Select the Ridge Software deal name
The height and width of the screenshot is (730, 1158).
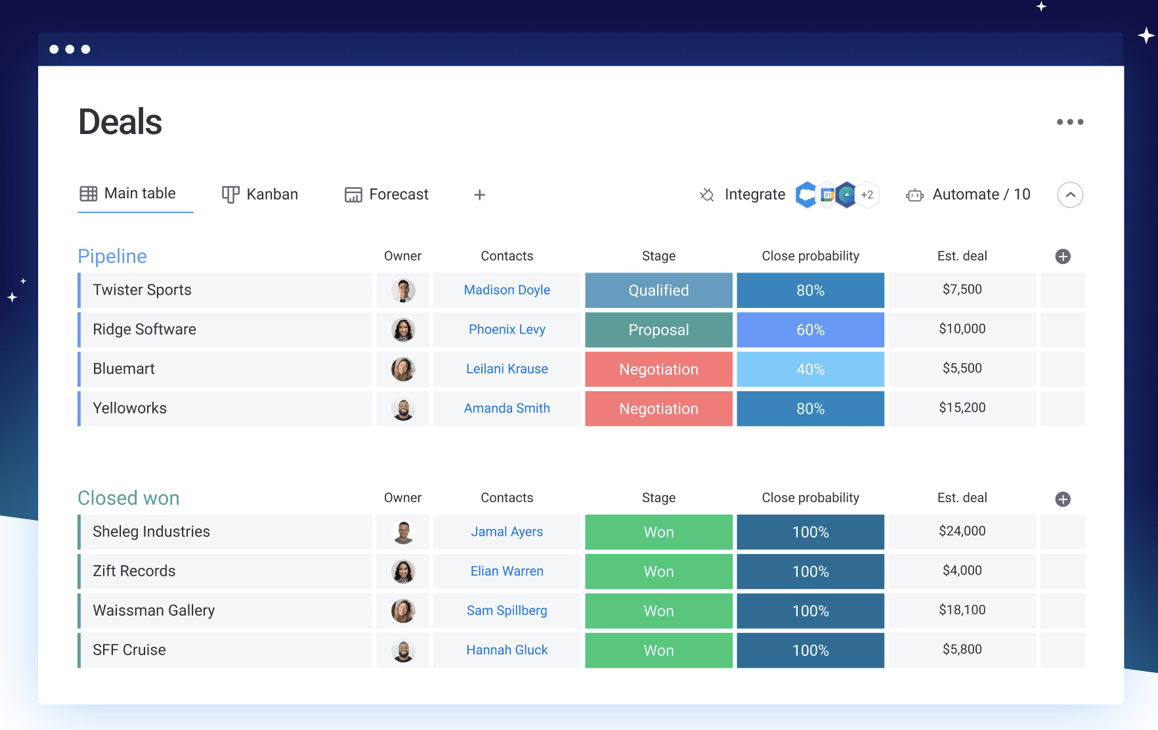(x=144, y=330)
